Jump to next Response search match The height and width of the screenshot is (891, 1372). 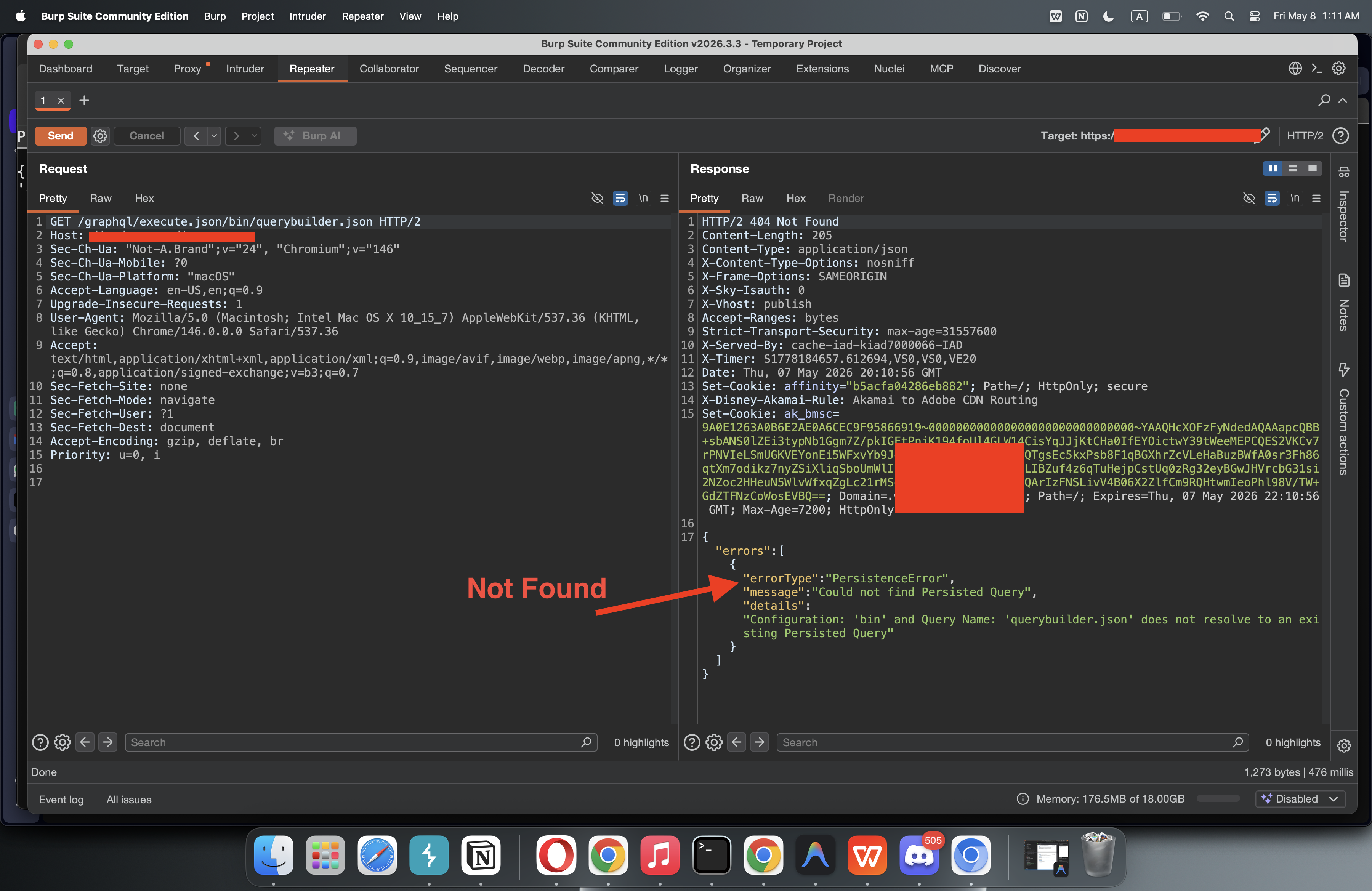(760, 742)
